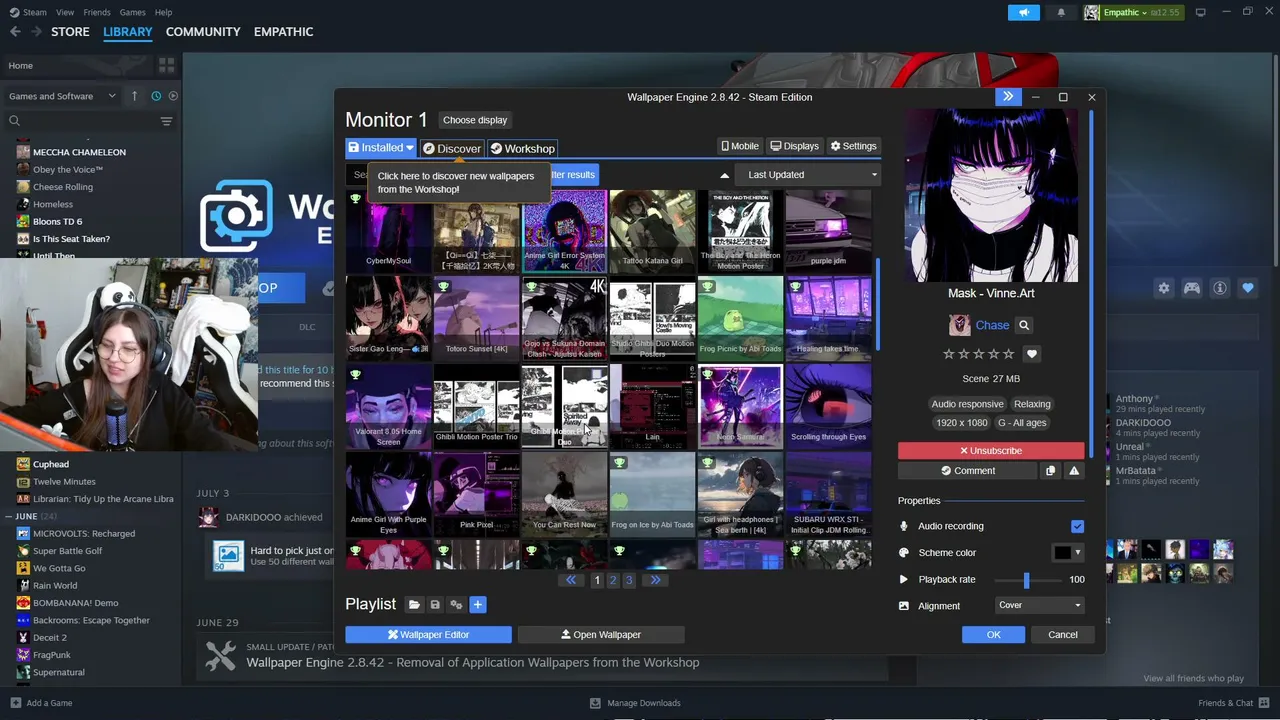Open the COMMUNITY tab in Steam
This screenshot has width=1280, height=720.
(x=203, y=32)
